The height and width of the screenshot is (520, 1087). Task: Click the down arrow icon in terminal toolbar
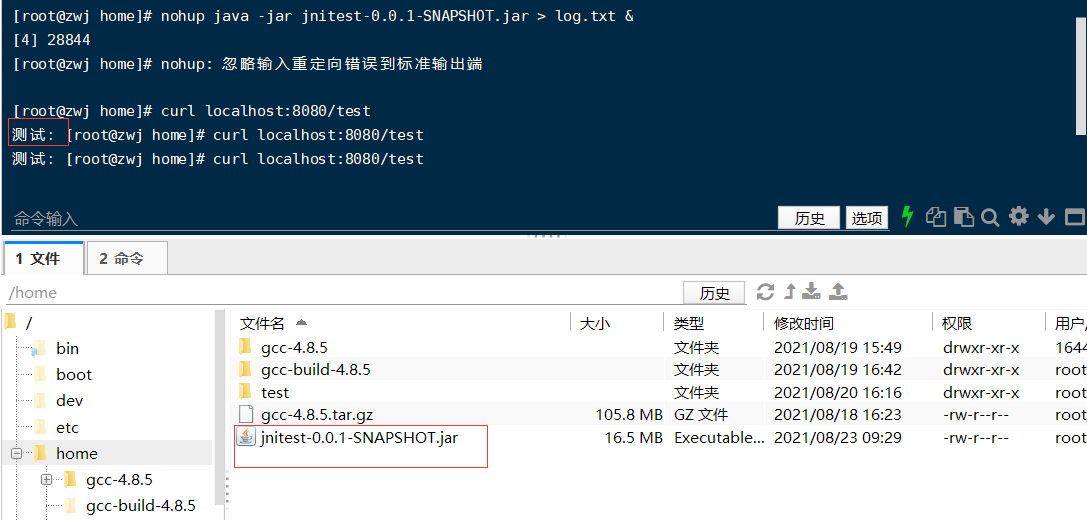click(x=1045, y=218)
